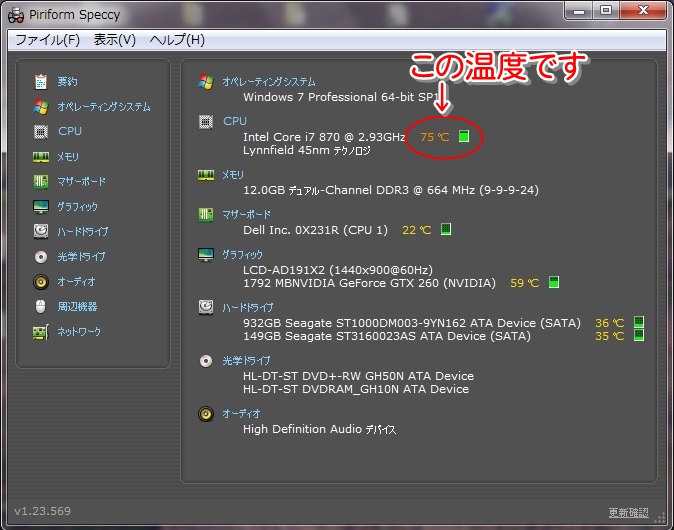Click the Windows flag icon in summary pane
The height and width of the screenshot is (530, 674).
pos(206,82)
